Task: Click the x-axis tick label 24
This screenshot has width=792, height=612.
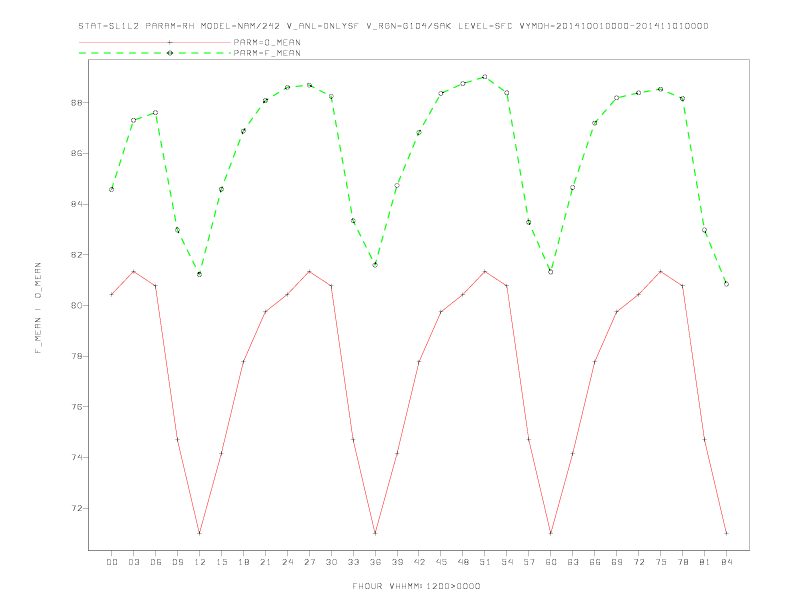Action: pos(287,562)
